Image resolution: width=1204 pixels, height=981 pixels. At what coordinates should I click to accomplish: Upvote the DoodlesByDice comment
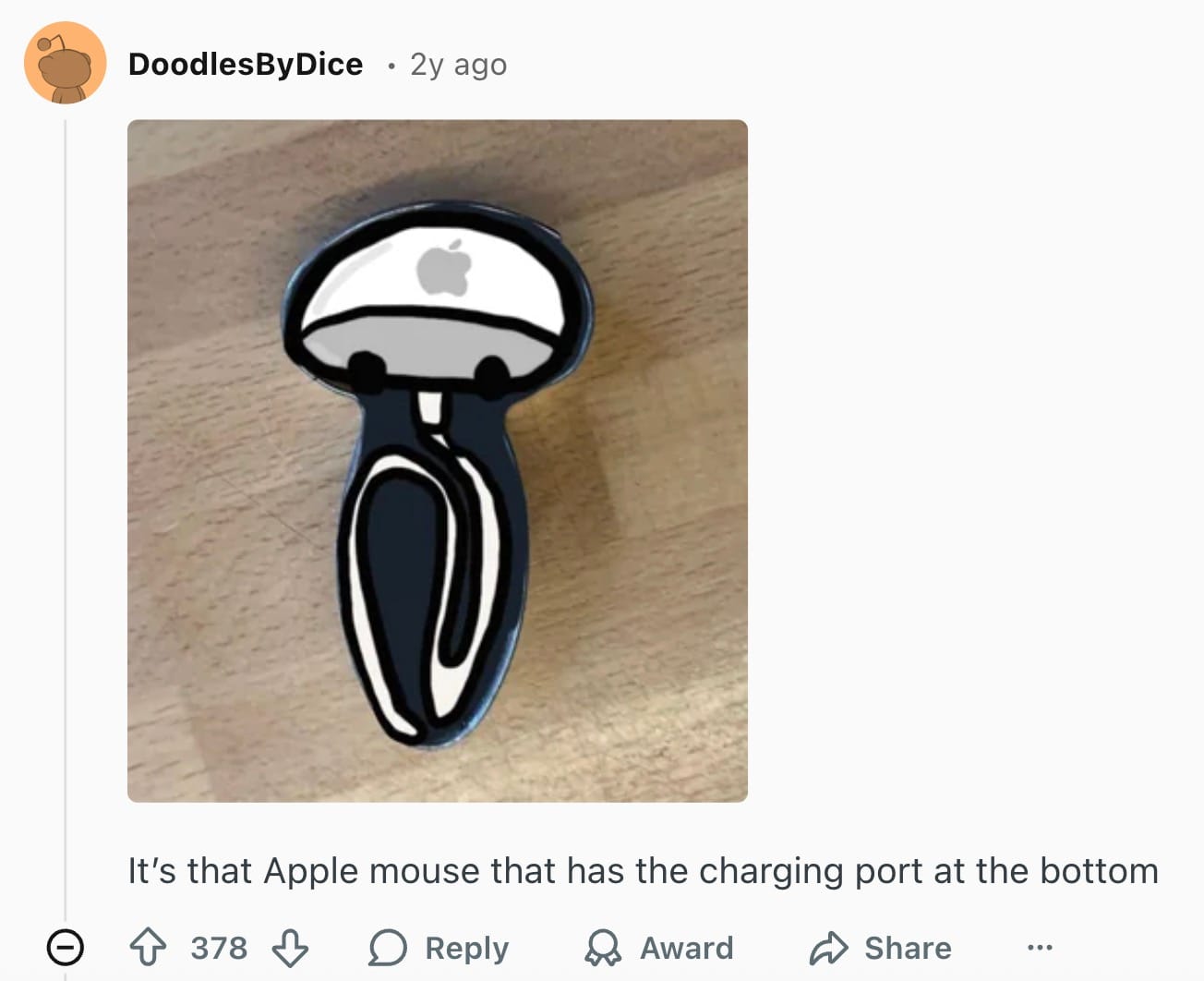pos(148,948)
